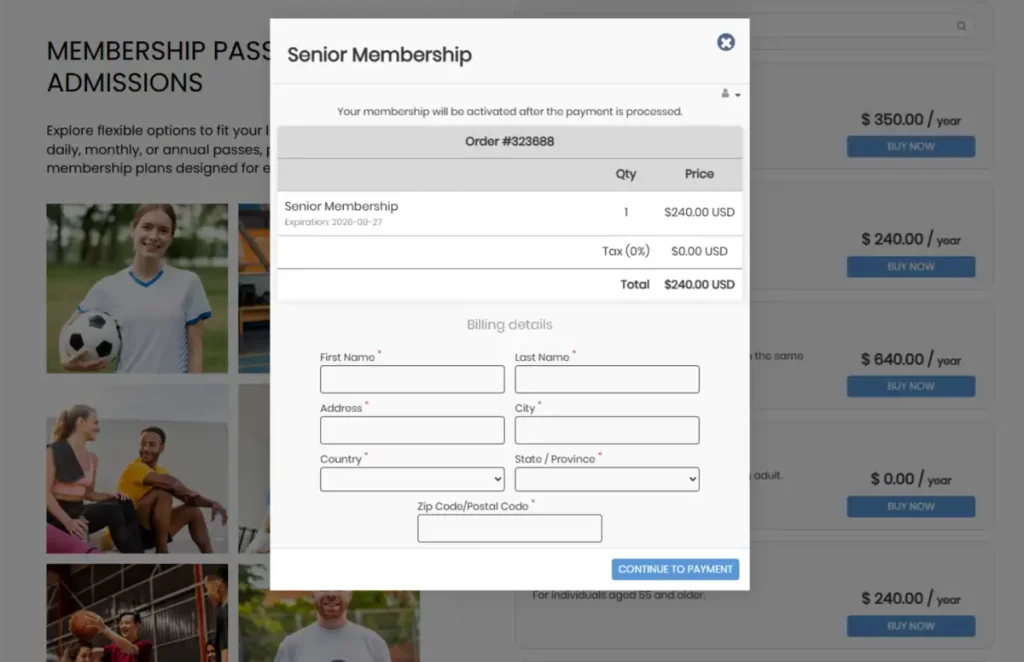Click the basketball players photo
Viewport: 1024px width, 662px height.
click(137, 613)
